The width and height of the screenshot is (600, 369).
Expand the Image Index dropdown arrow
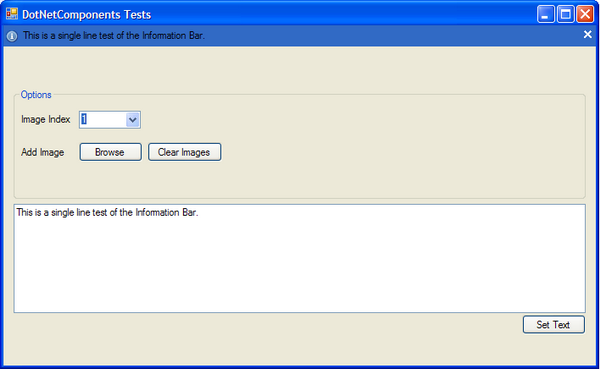(132, 120)
